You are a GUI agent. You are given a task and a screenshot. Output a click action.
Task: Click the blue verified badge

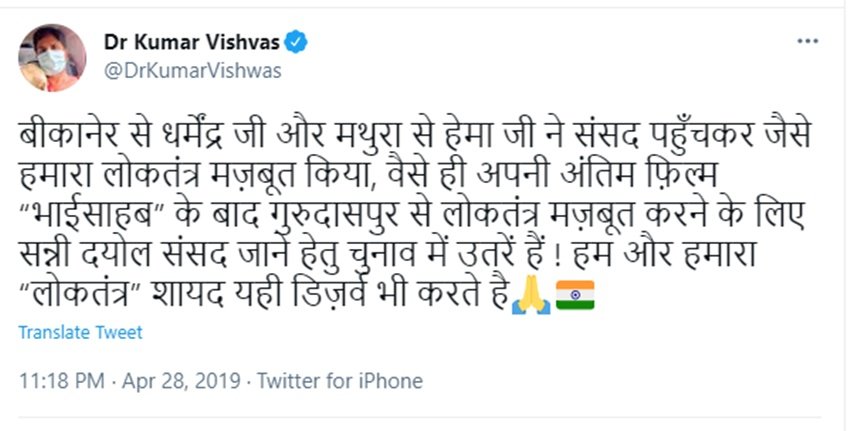pyautogui.click(x=298, y=43)
